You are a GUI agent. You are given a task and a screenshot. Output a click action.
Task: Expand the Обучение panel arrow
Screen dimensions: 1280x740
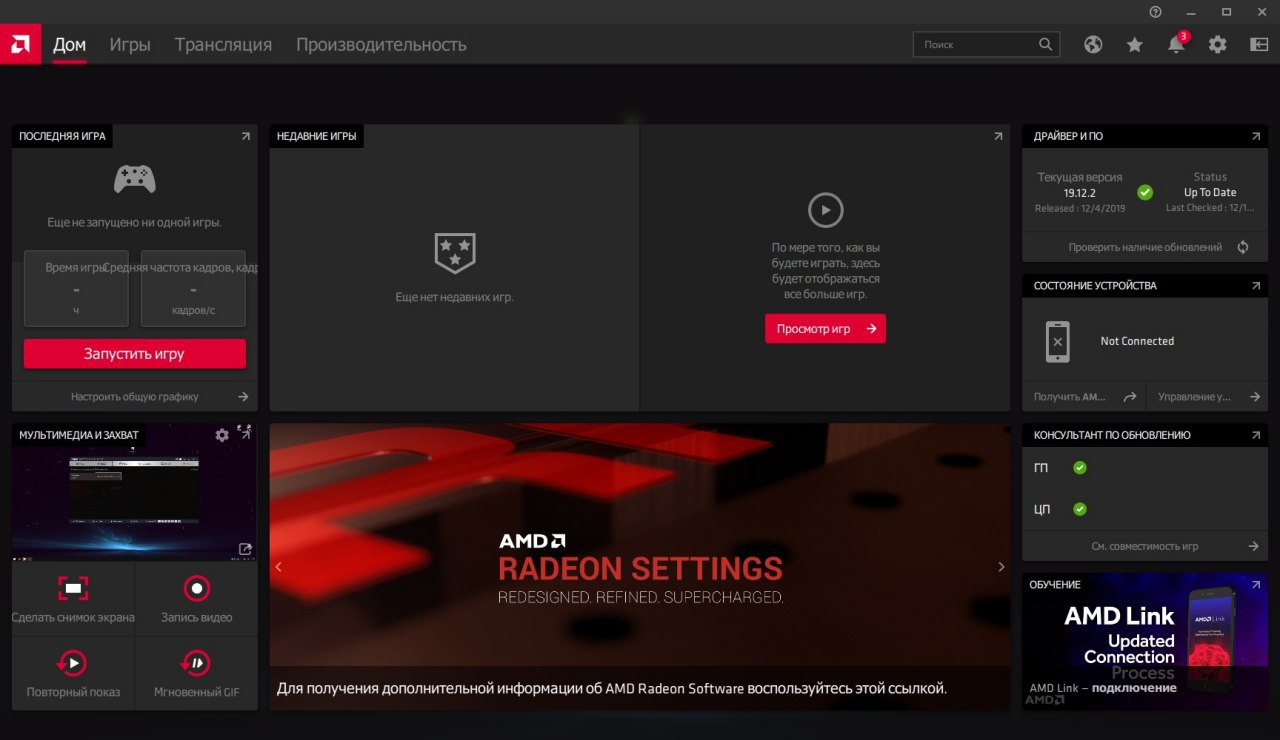click(1256, 584)
